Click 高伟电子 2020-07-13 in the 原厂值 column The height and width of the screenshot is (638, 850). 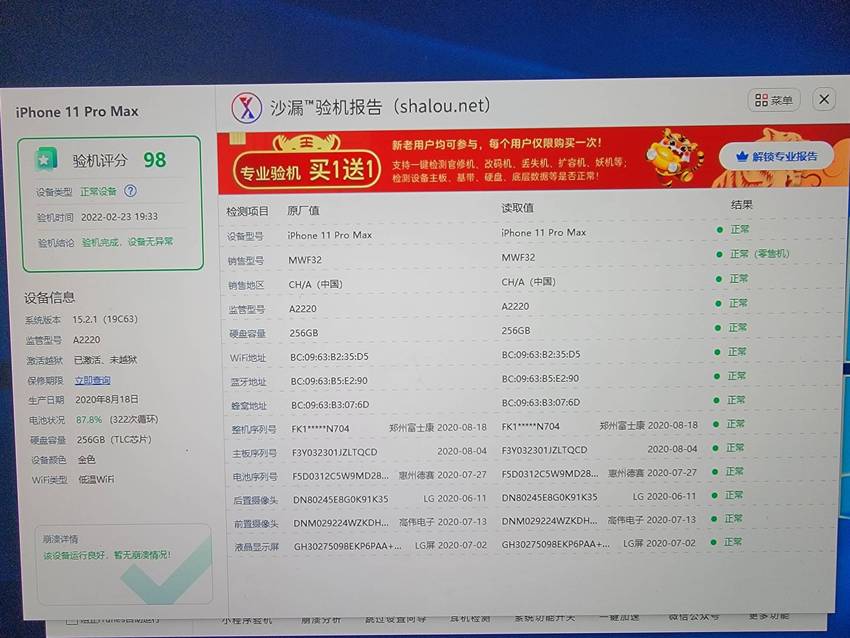coord(443,522)
